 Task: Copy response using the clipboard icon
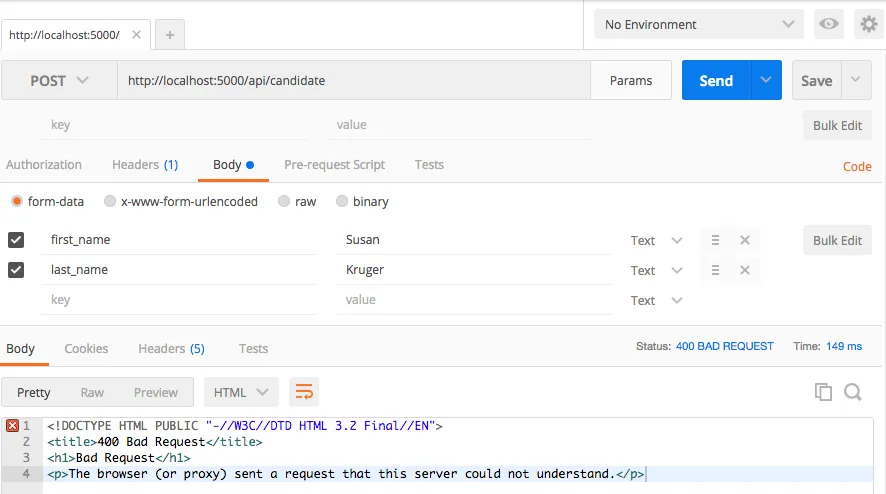(823, 392)
